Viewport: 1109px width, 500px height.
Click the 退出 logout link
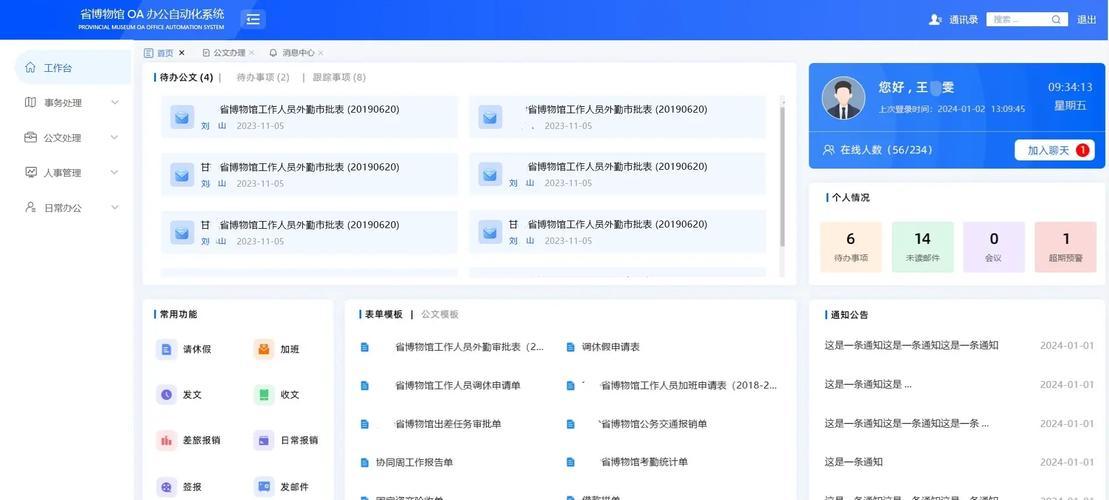1086,20
